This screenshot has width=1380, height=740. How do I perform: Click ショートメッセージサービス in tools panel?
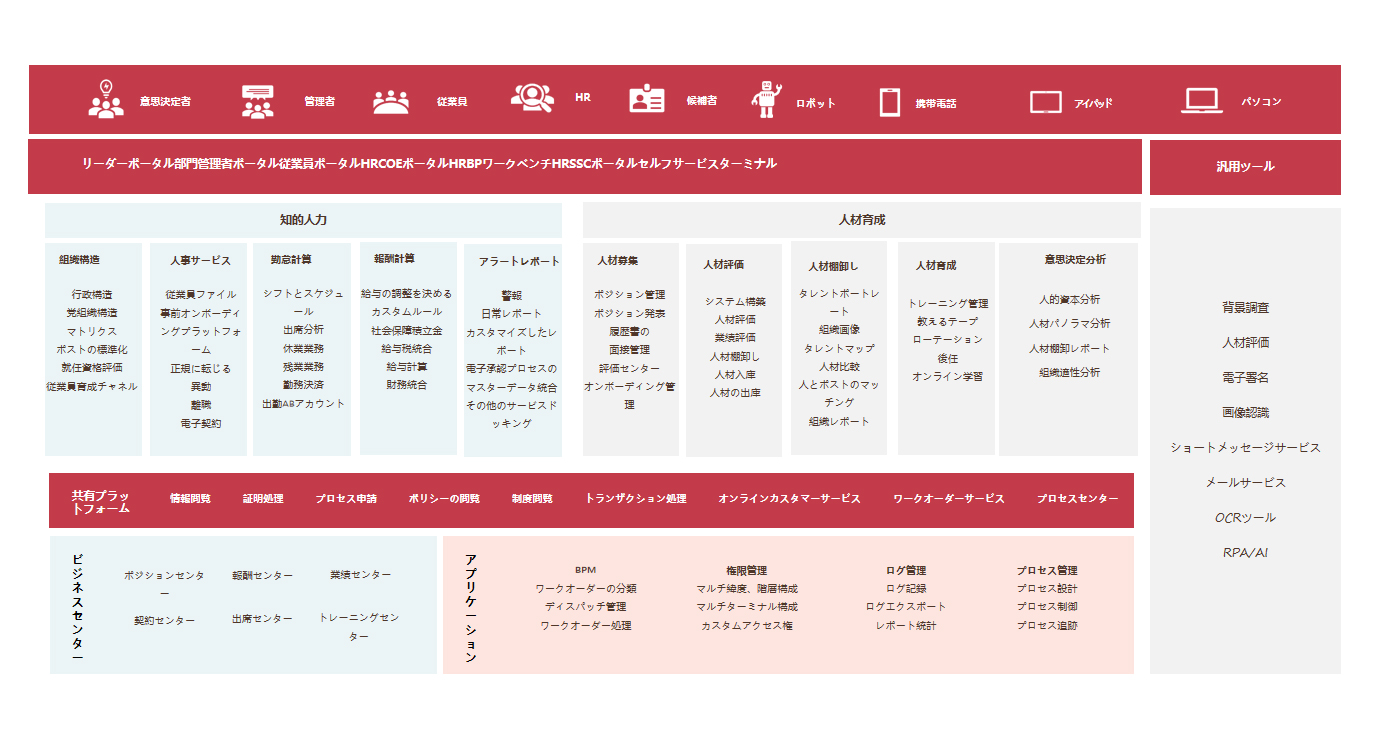click(x=1246, y=448)
